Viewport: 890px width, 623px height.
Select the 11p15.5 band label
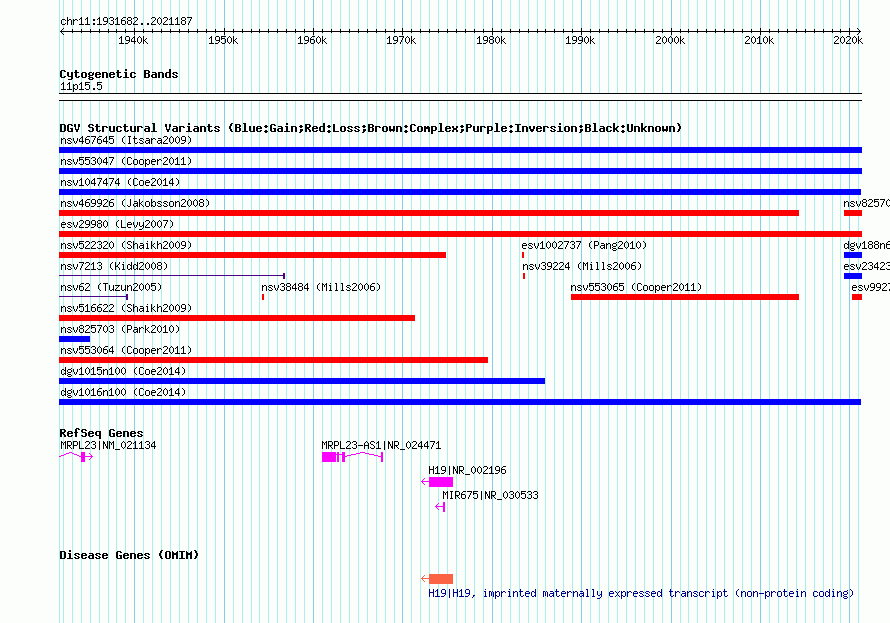tap(81, 86)
